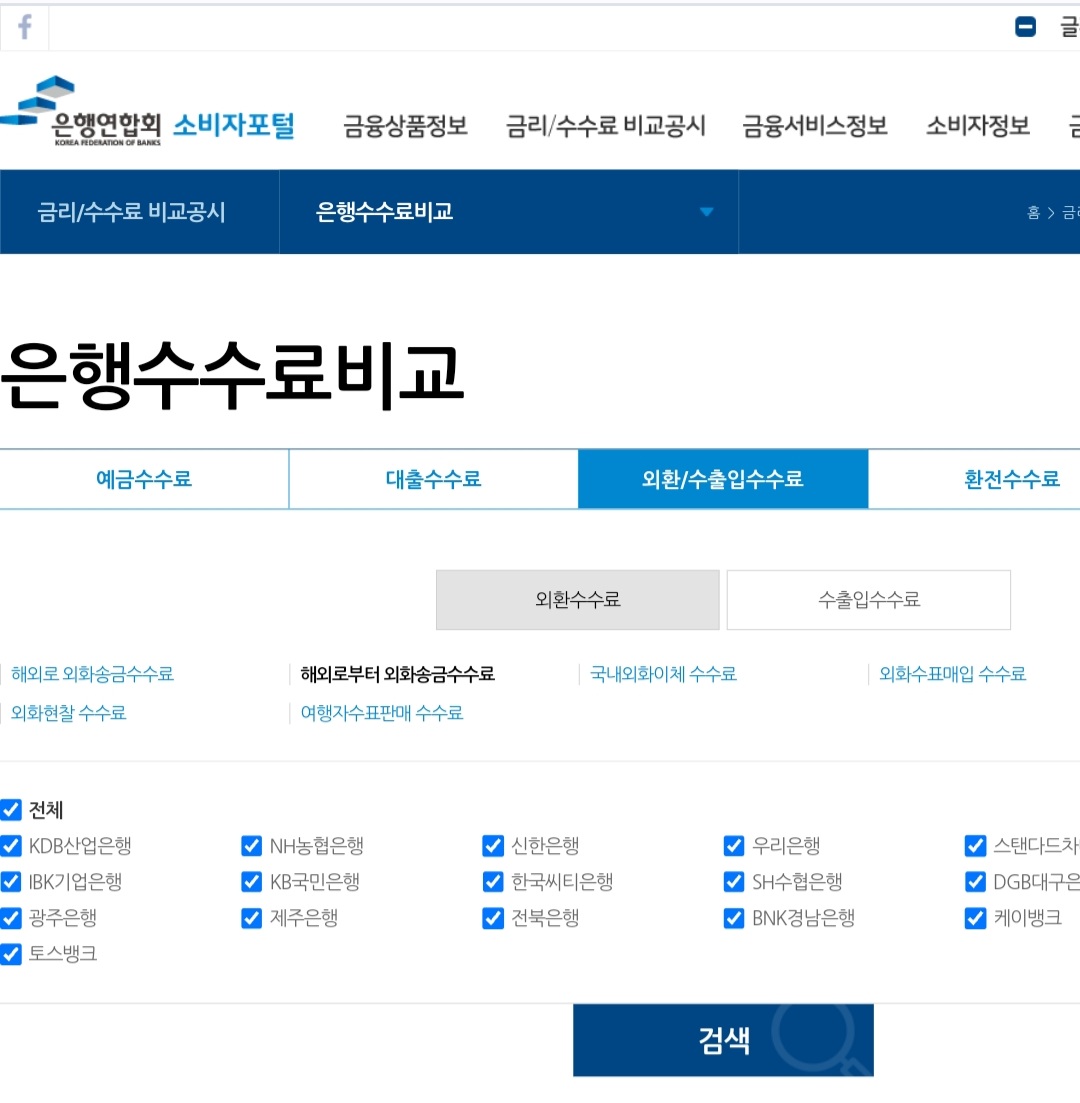Select the 외환수수료 sub-tab button
Image resolution: width=1080 pixels, height=1103 pixels.
coord(578,600)
